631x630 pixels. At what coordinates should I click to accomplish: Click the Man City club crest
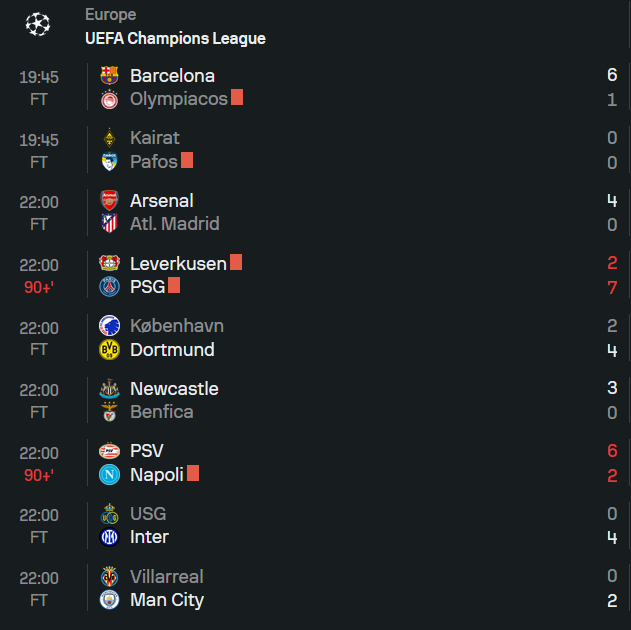(109, 600)
